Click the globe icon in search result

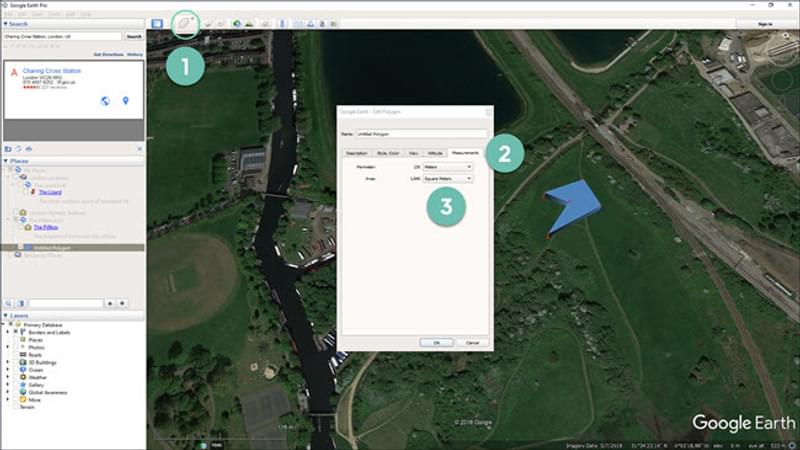coord(105,101)
